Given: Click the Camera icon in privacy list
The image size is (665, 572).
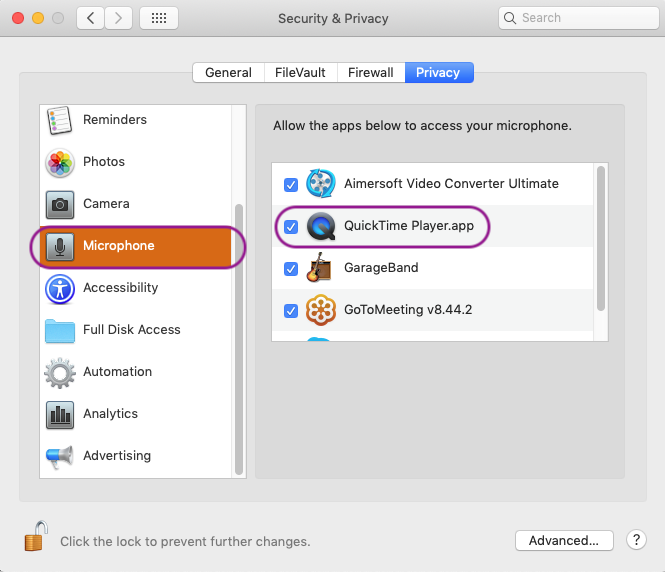Looking at the screenshot, I should click(x=60, y=204).
